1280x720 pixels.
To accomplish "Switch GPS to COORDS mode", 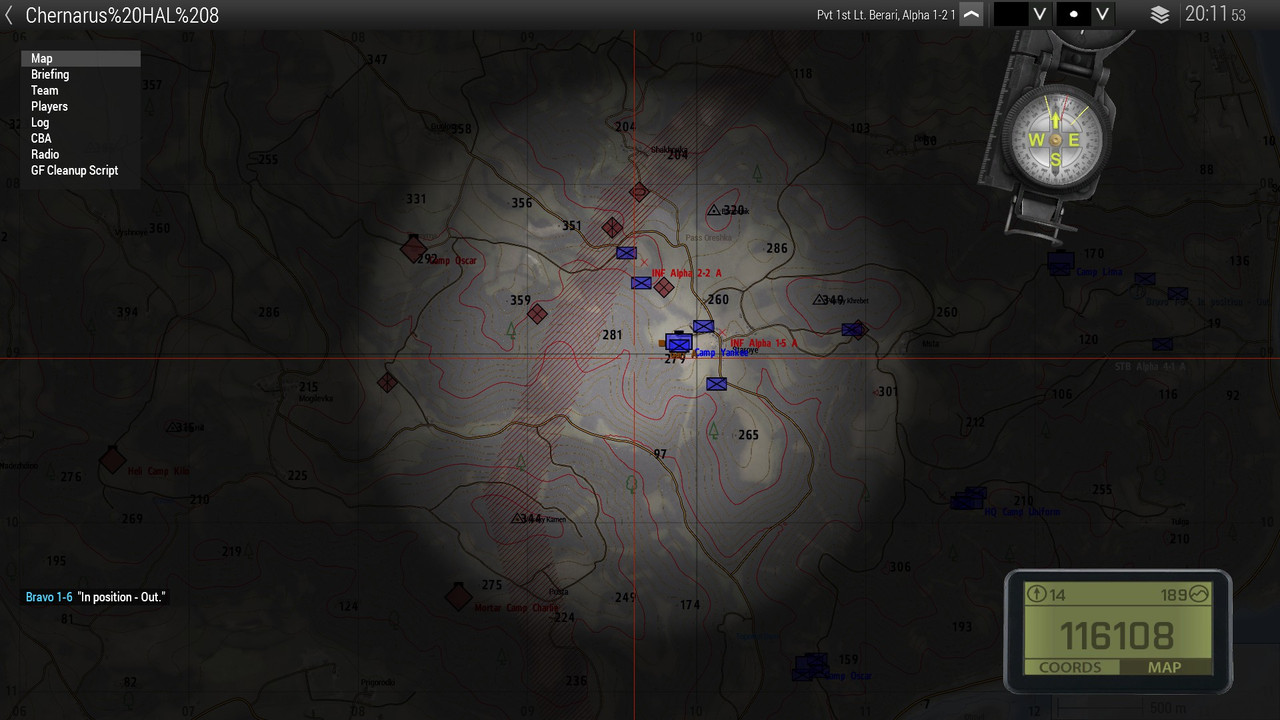I will [x=1070, y=667].
